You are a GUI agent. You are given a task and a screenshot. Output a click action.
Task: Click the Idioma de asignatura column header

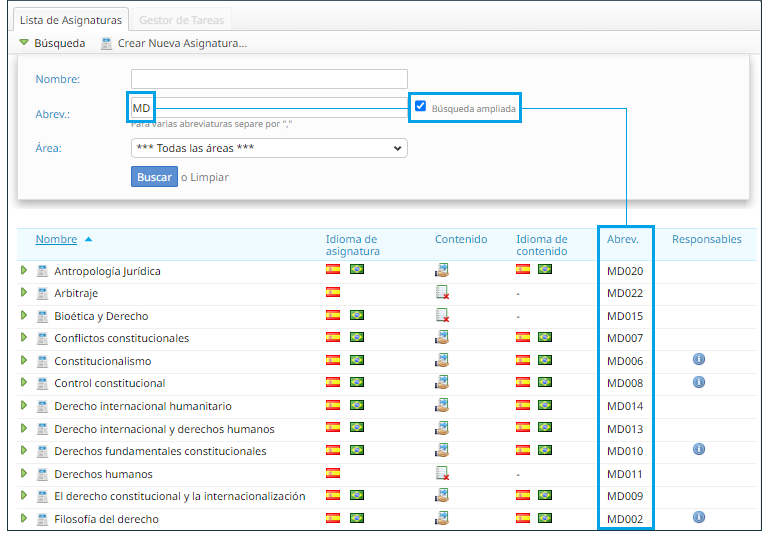pyautogui.click(x=353, y=245)
